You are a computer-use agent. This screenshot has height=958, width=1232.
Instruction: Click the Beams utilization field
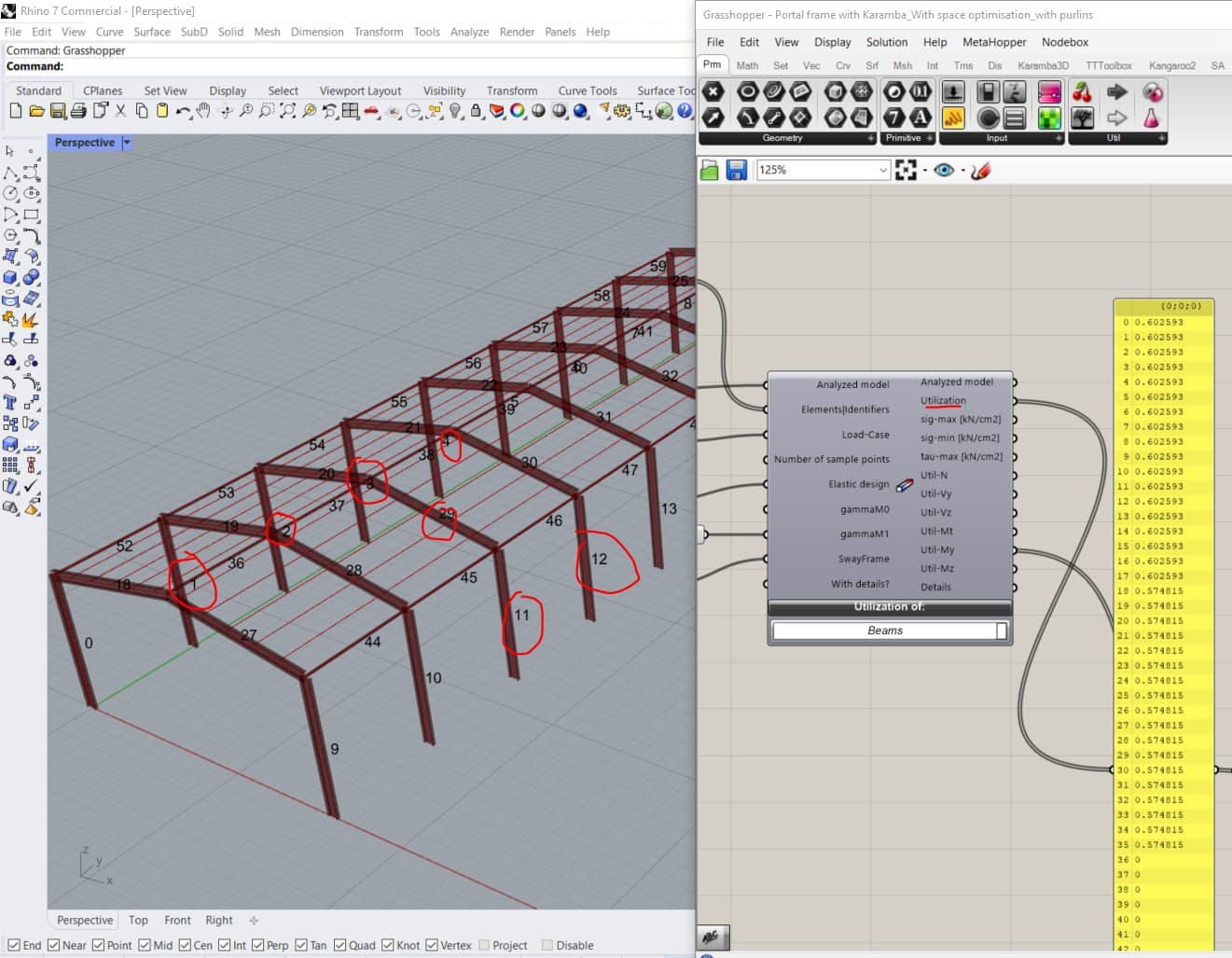click(x=885, y=631)
